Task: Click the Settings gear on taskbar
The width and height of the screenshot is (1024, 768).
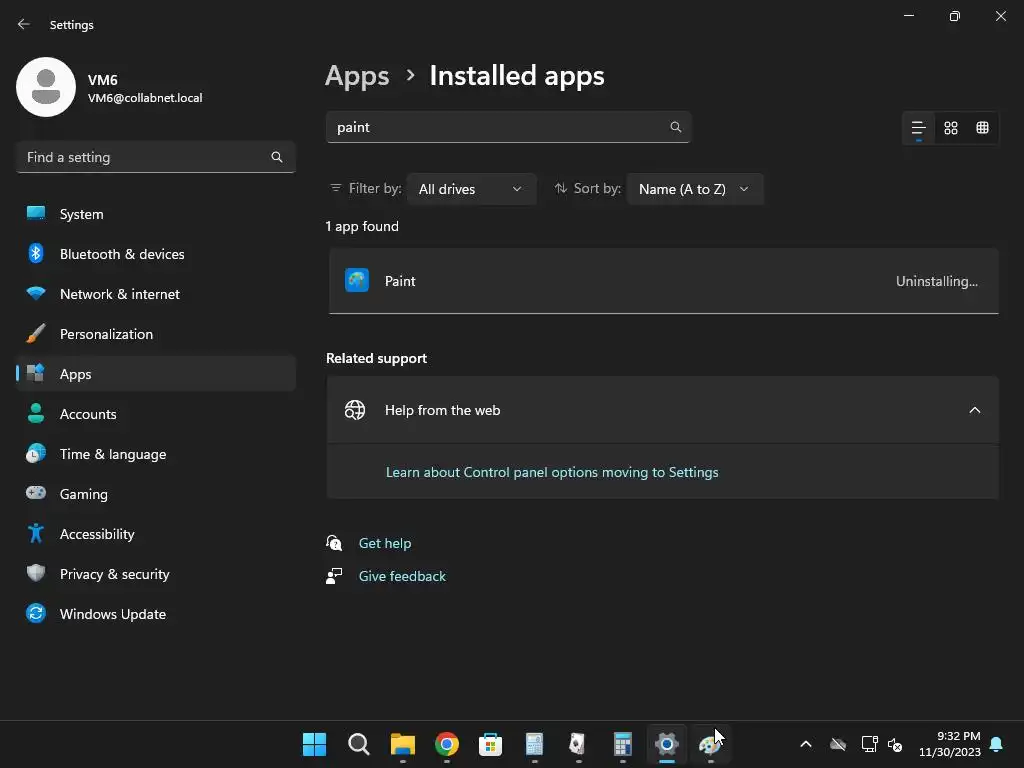Action: 667,744
